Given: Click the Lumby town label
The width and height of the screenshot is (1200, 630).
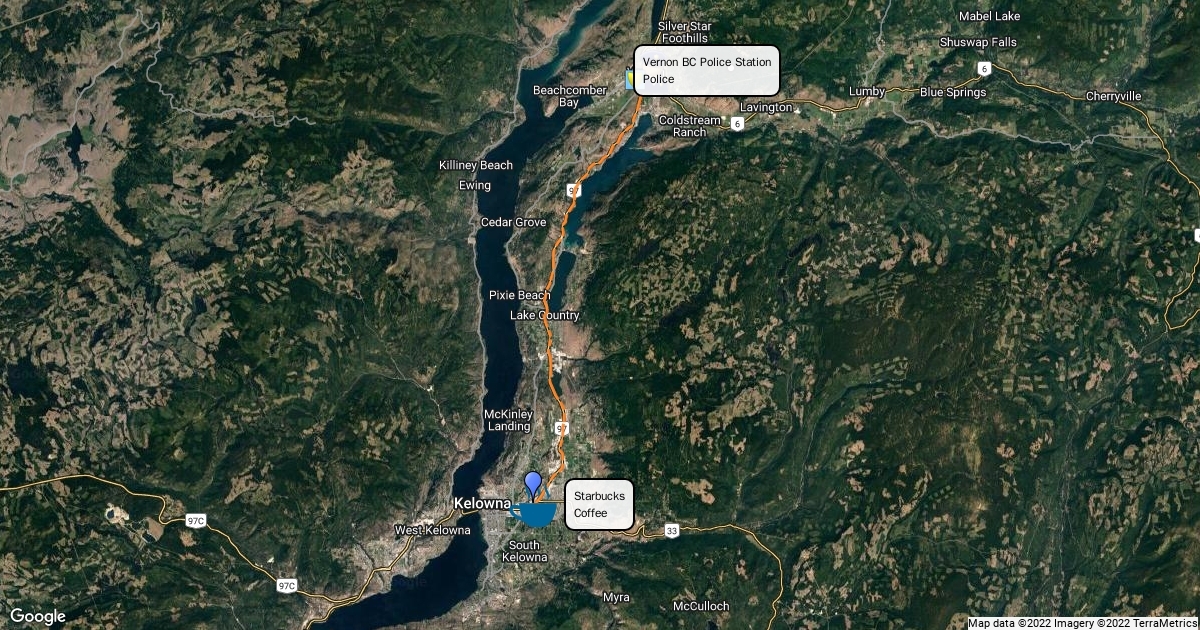Looking at the screenshot, I should click(867, 92).
